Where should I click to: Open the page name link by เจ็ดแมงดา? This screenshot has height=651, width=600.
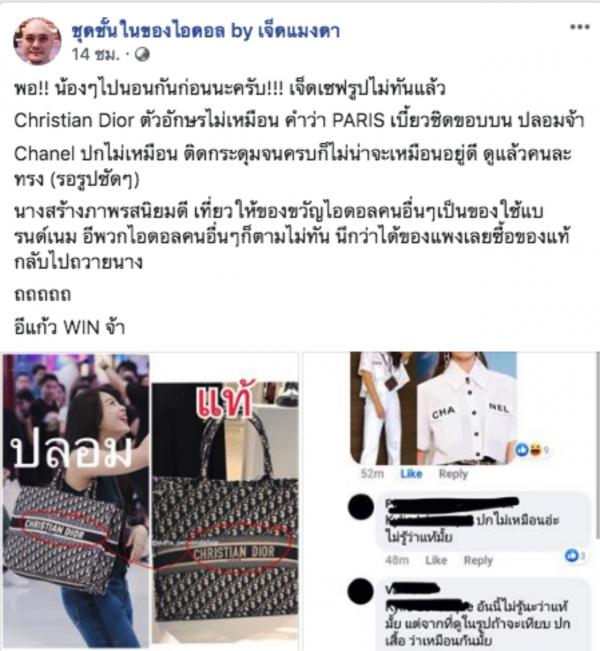[206, 31]
